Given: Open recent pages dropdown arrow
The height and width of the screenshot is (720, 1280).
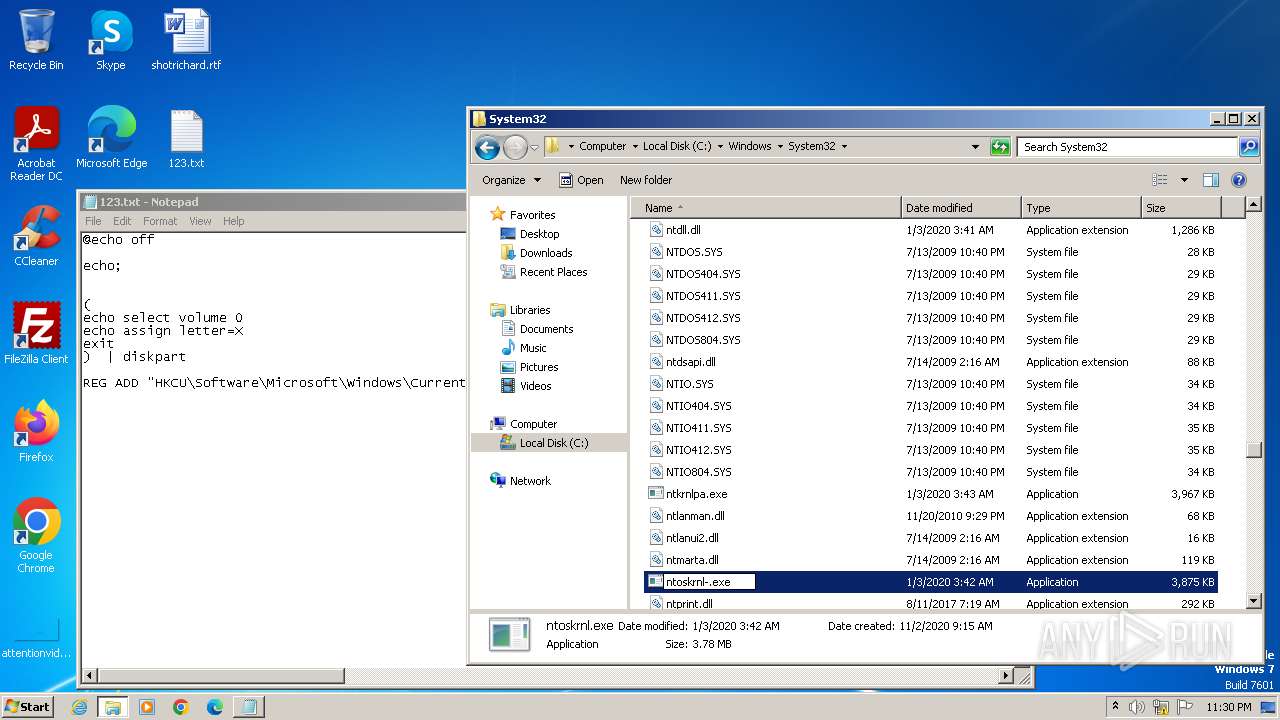Looking at the screenshot, I should point(535,147).
